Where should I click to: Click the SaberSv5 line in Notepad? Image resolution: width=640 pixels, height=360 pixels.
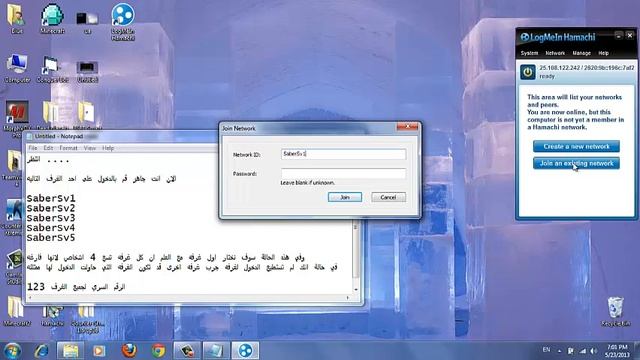coord(51,238)
